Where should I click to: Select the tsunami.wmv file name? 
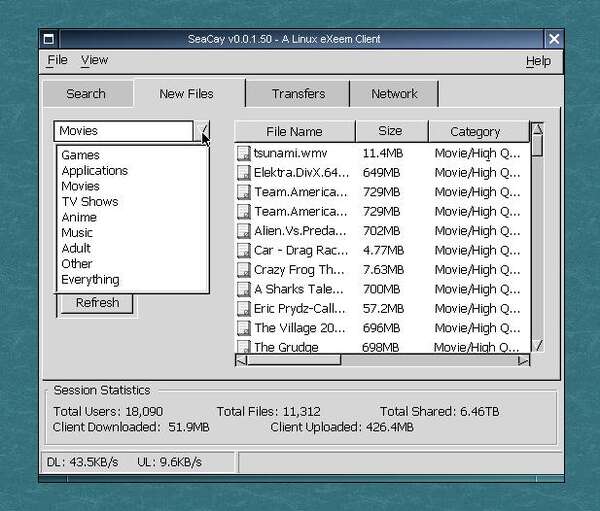290,153
